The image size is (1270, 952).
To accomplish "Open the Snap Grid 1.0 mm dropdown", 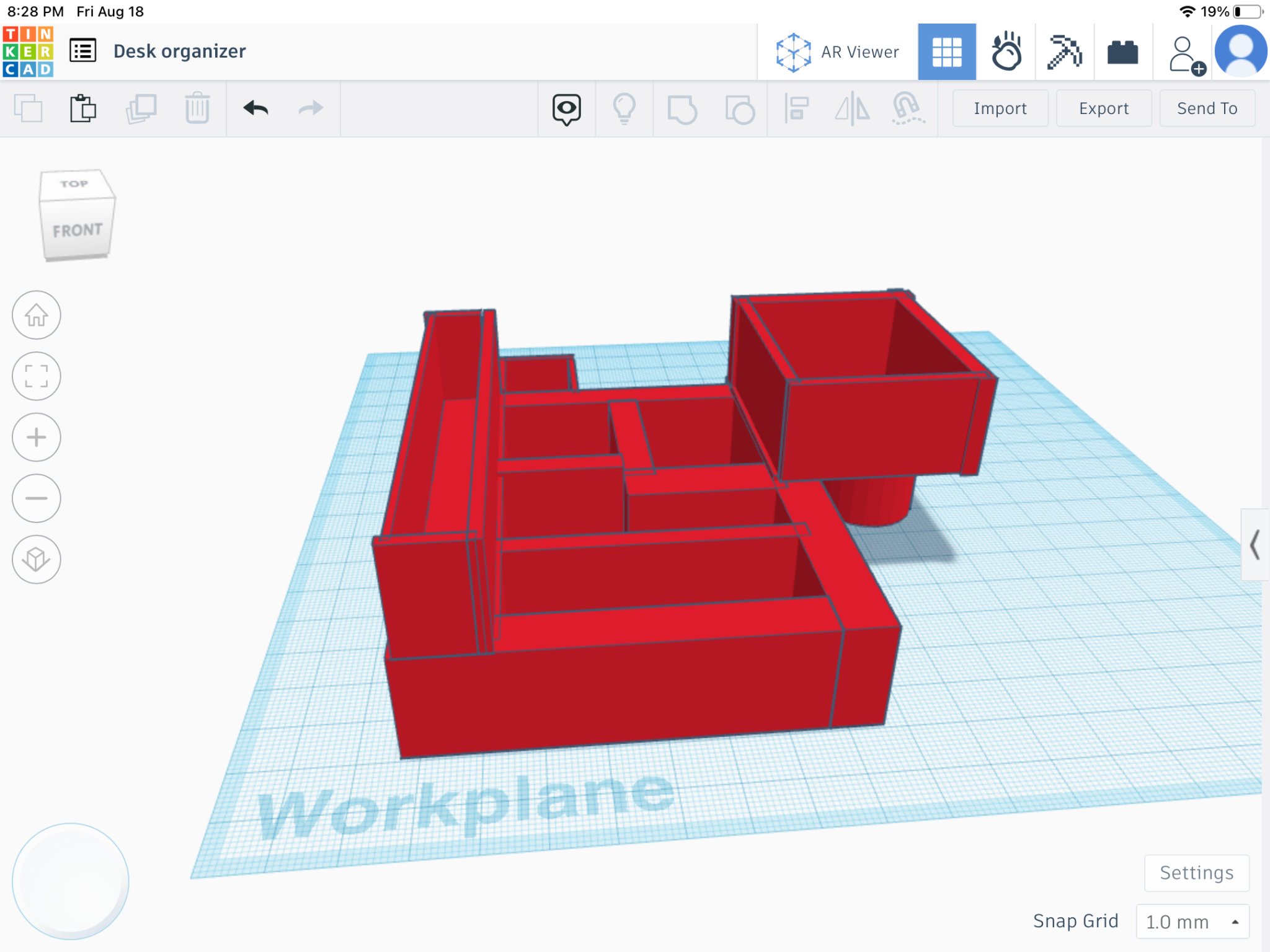I will 1191,922.
